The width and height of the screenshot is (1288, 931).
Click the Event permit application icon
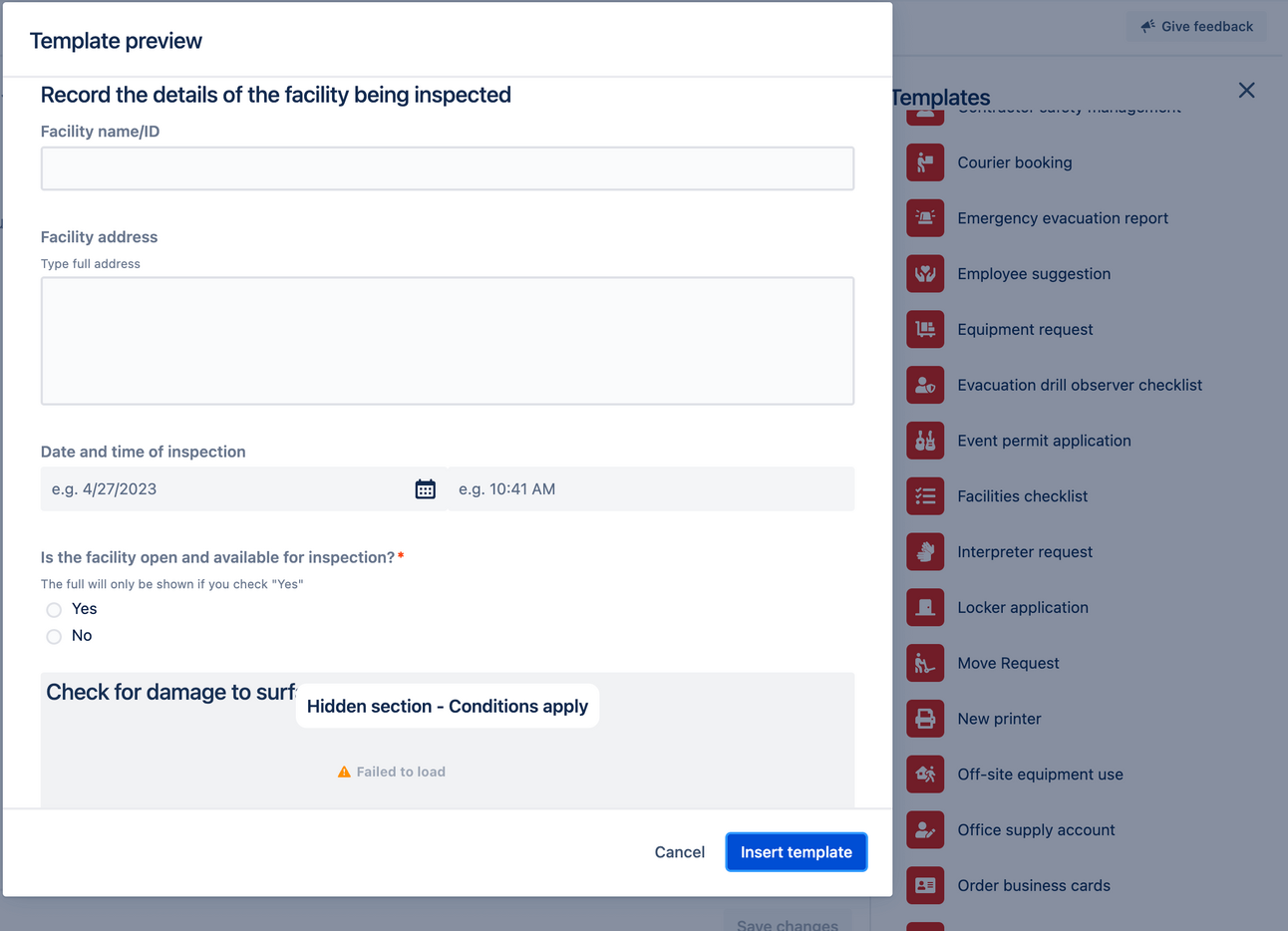(x=925, y=441)
